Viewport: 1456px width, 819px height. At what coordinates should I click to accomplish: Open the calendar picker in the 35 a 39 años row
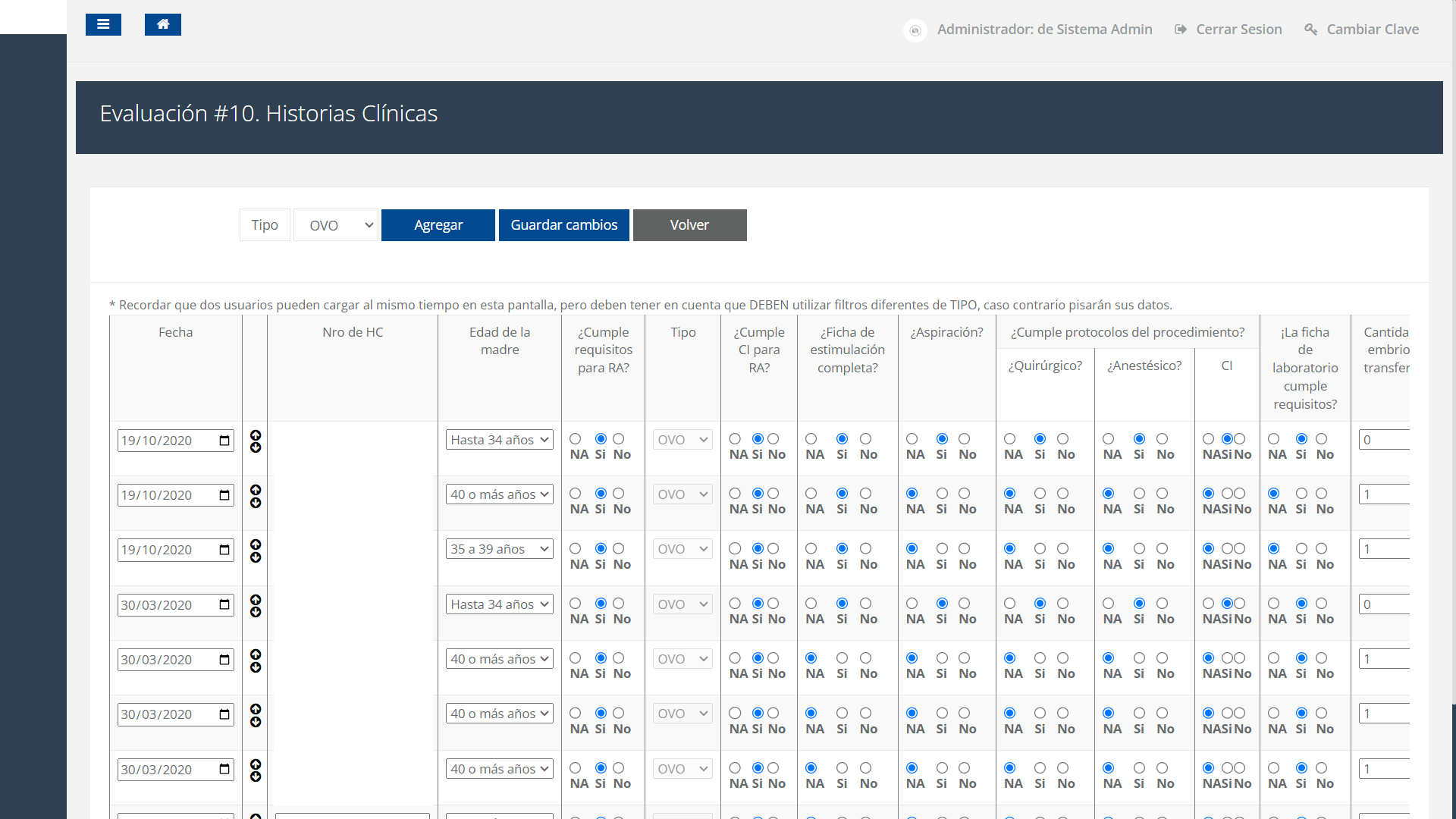(x=224, y=550)
